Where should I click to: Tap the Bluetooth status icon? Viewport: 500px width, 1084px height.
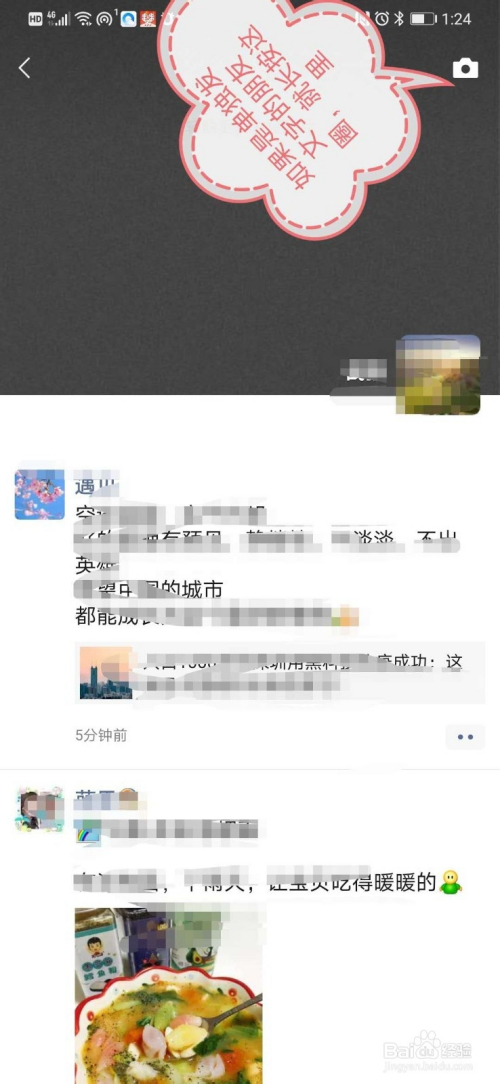(x=399, y=19)
